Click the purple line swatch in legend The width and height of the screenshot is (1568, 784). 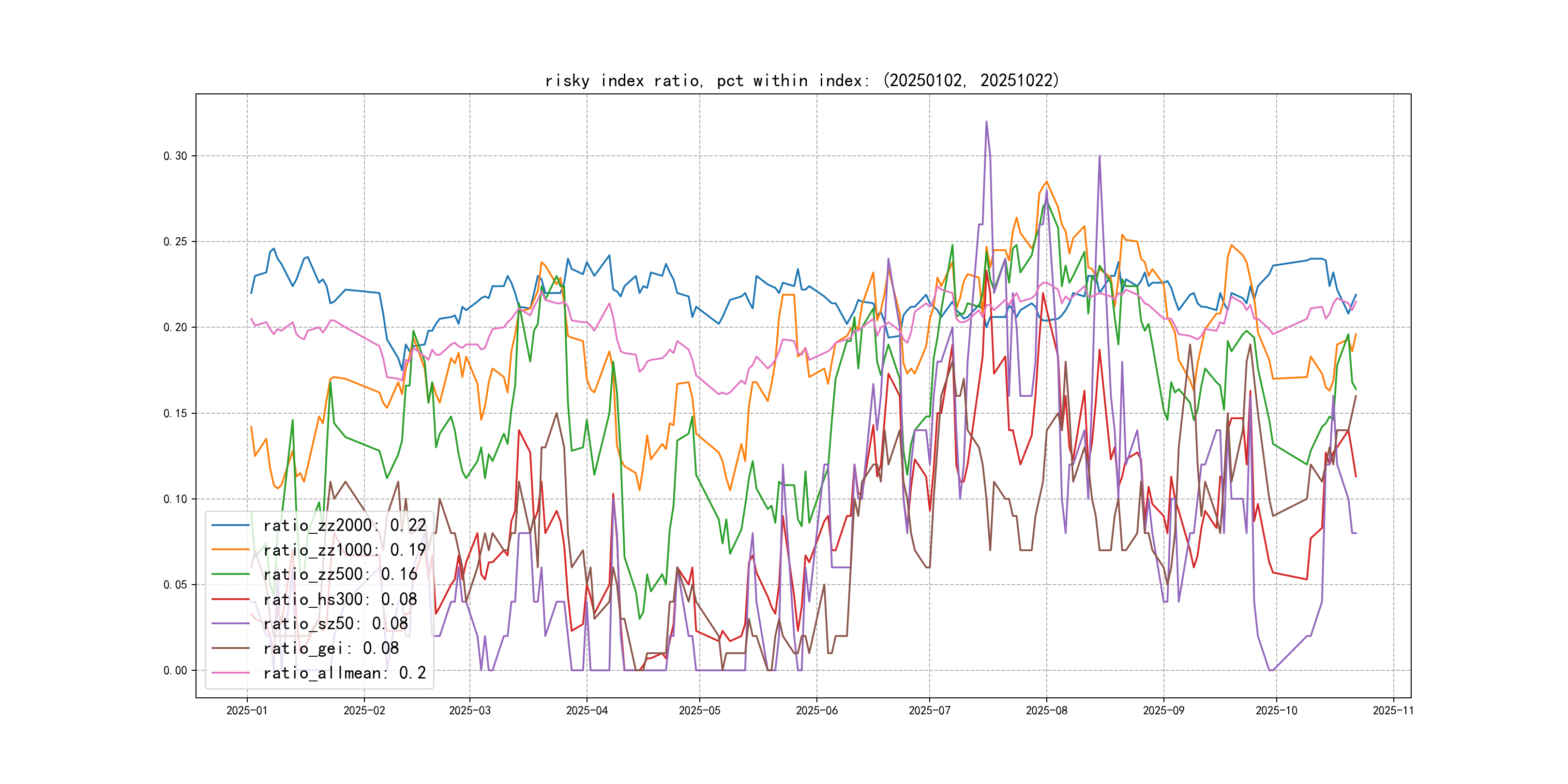click(230, 624)
